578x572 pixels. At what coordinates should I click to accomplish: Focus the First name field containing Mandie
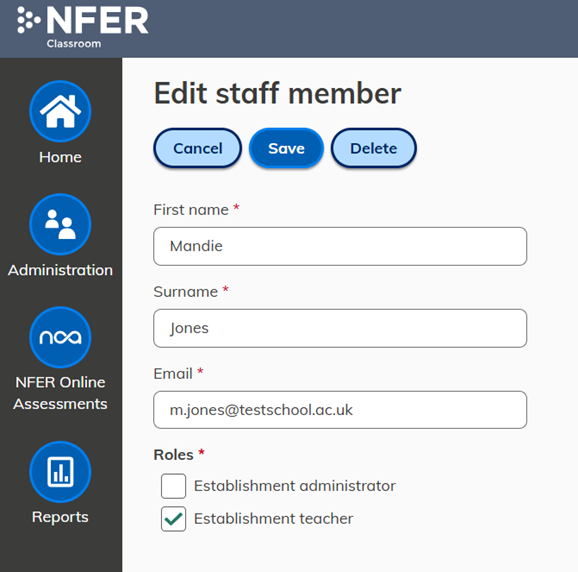click(x=340, y=246)
